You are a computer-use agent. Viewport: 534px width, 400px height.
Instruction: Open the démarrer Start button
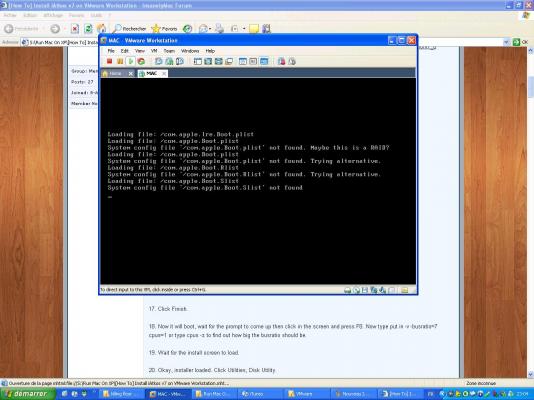coord(28,394)
